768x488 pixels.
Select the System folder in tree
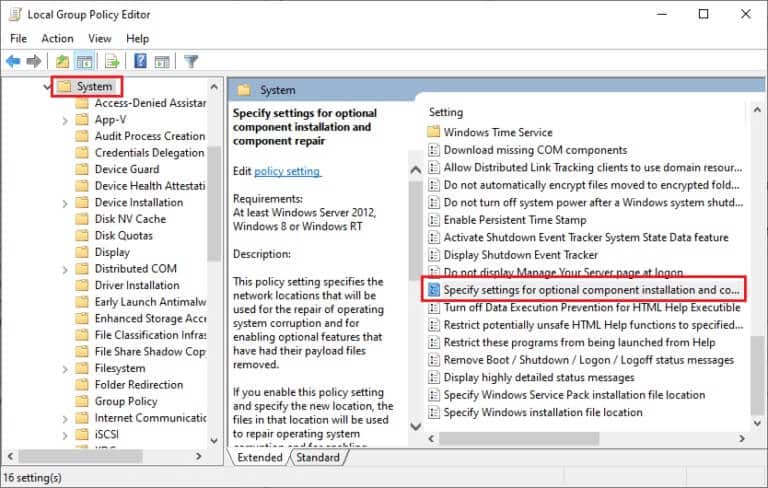point(86,87)
